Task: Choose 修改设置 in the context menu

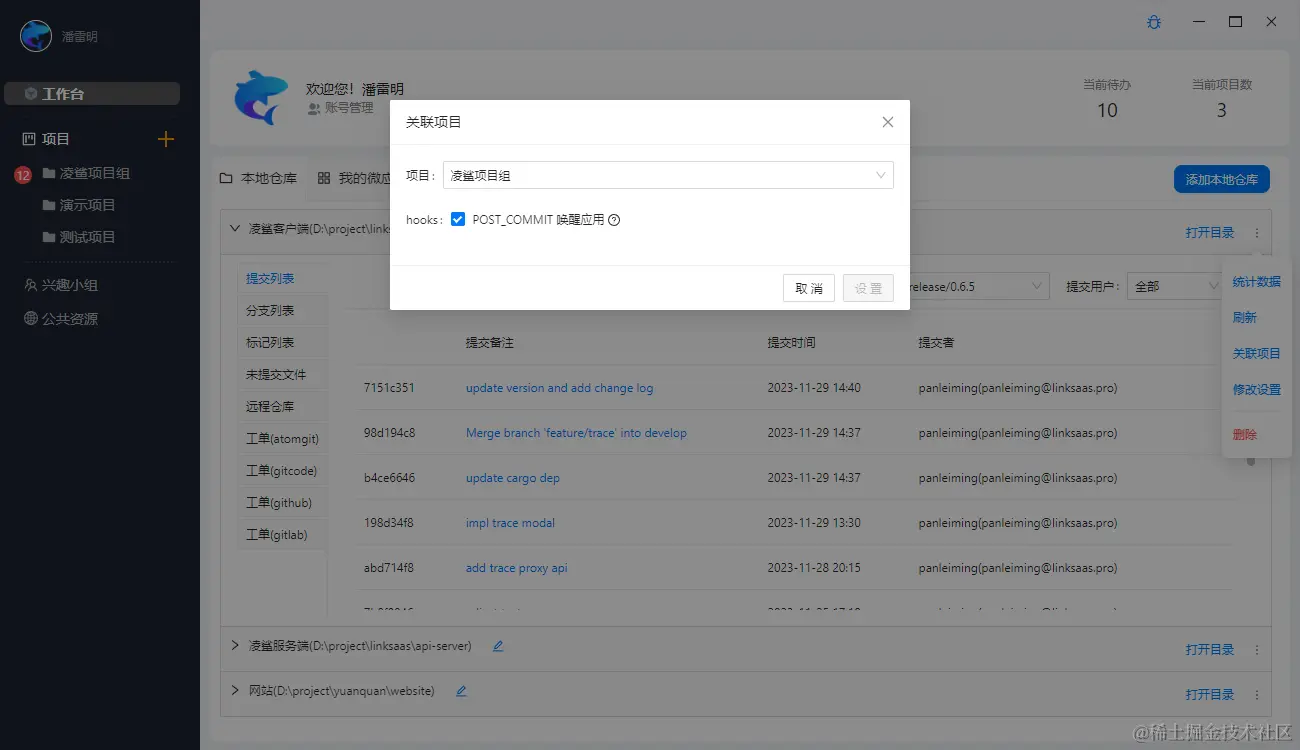Action: [x=1257, y=390]
